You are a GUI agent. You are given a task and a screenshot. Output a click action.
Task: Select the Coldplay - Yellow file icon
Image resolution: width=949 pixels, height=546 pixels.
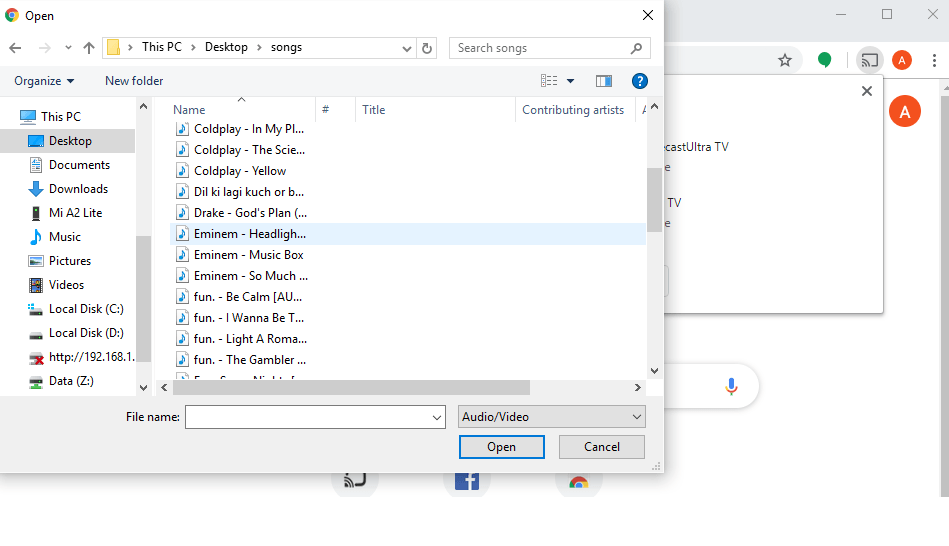click(x=182, y=171)
